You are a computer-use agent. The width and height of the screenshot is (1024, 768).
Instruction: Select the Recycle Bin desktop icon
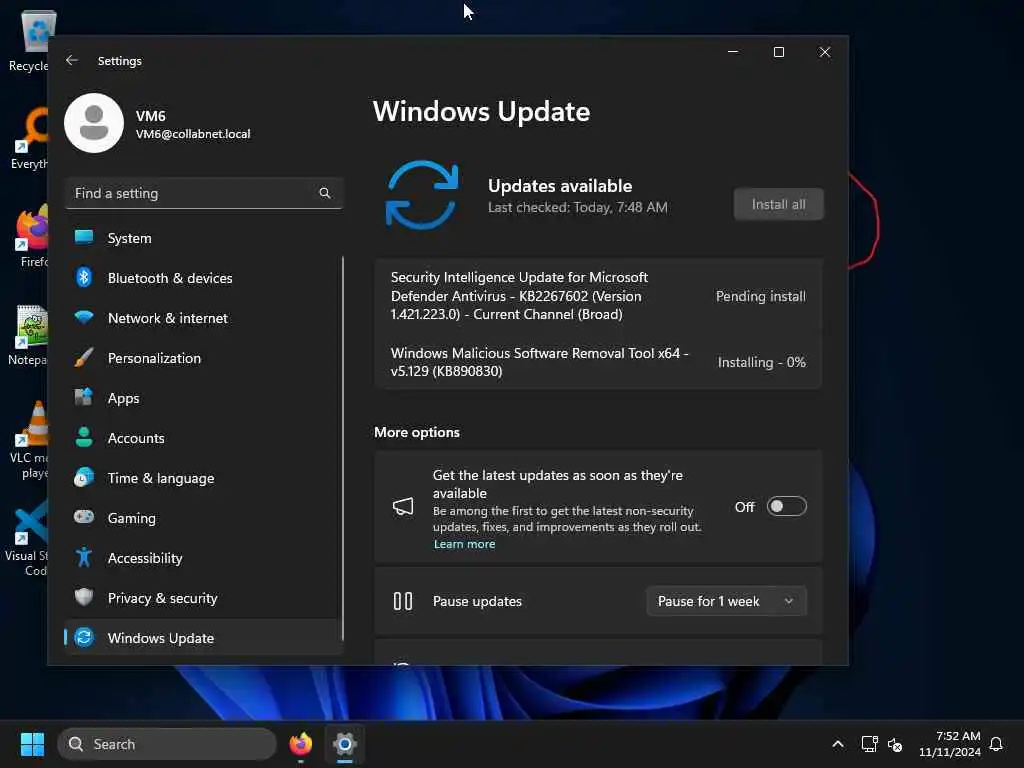[x=29, y=40]
